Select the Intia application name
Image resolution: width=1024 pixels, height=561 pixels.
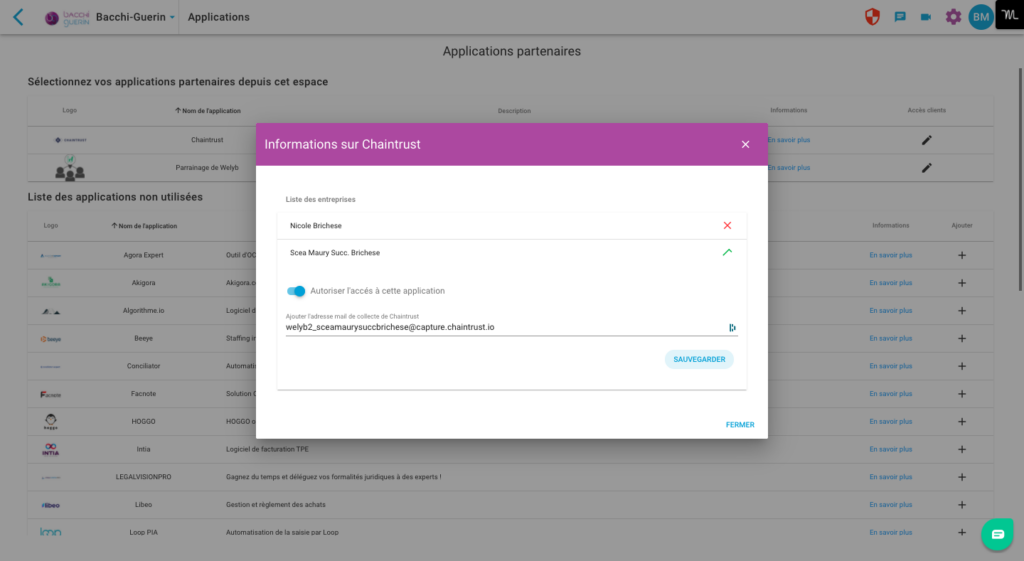(x=143, y=449)
